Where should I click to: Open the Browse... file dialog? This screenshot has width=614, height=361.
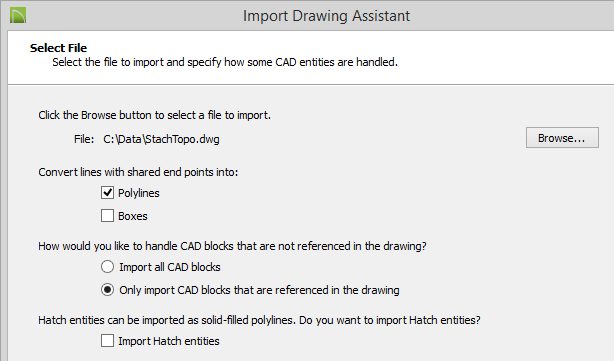(x=562, y=137)
